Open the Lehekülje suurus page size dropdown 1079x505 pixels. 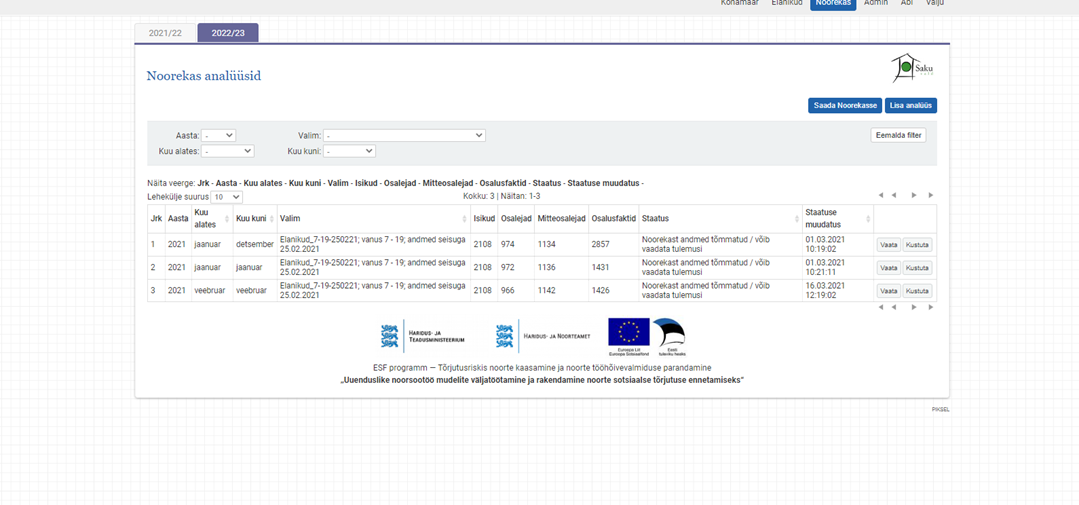coord(226,197)
